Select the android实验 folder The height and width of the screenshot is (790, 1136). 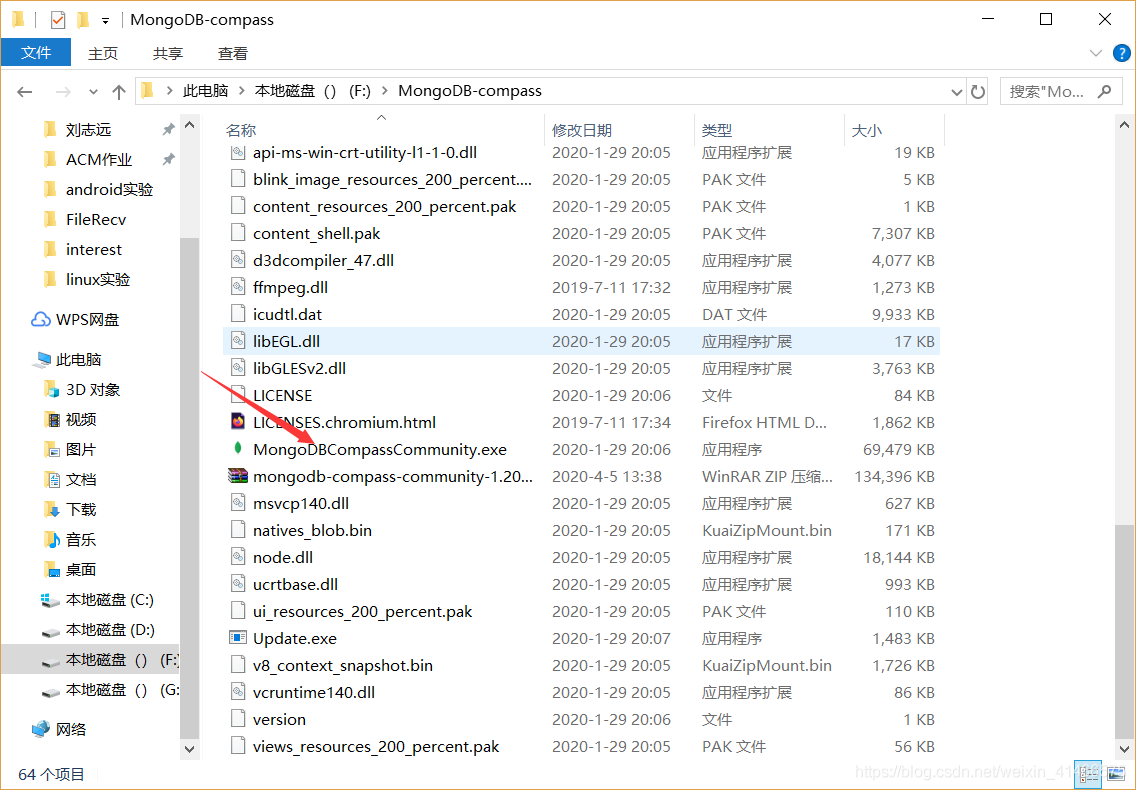coord(109,189)
